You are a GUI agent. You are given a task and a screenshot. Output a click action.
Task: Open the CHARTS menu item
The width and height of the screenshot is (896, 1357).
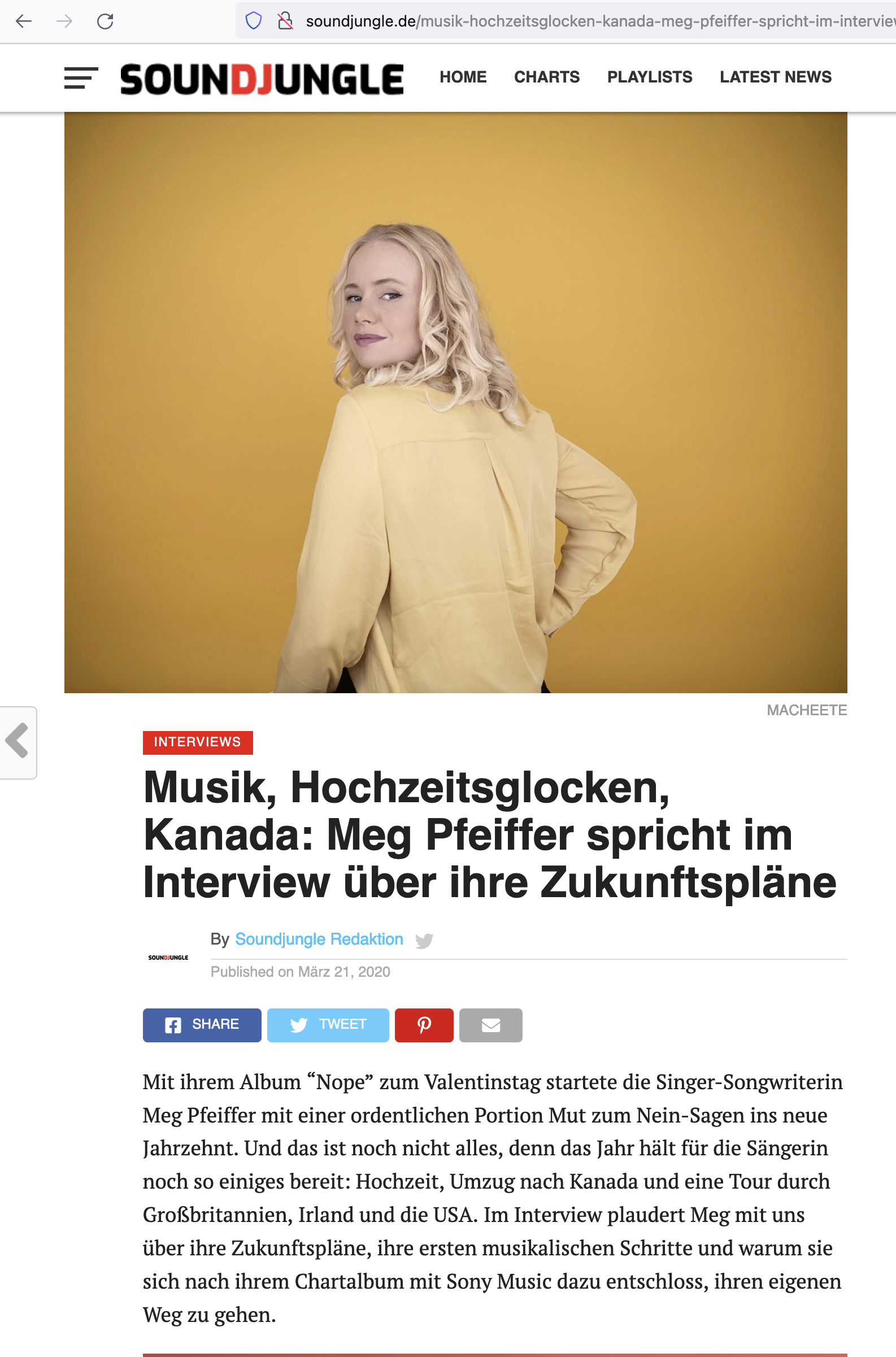547,77
